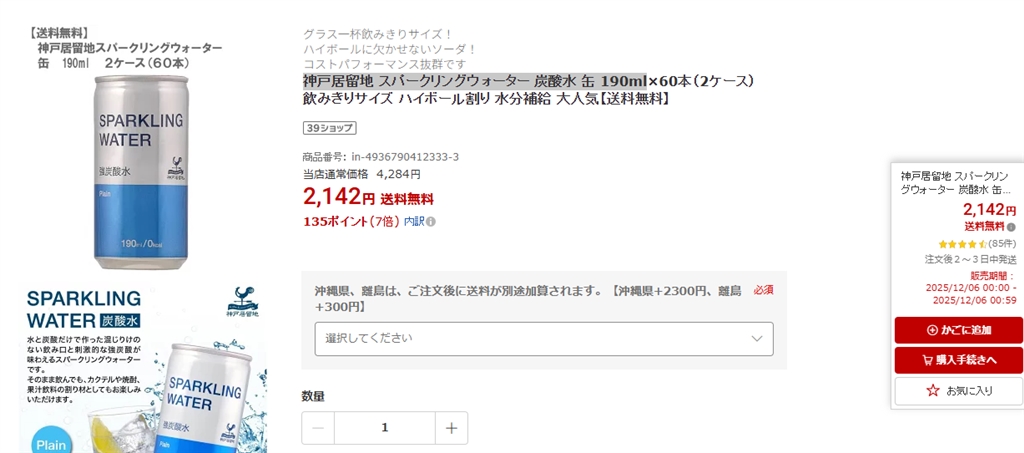Image resolution: width=1024 pixels, height=453 pixels.
Task: Proceed with 購入手続きへ button
Action: coord(959,360)
